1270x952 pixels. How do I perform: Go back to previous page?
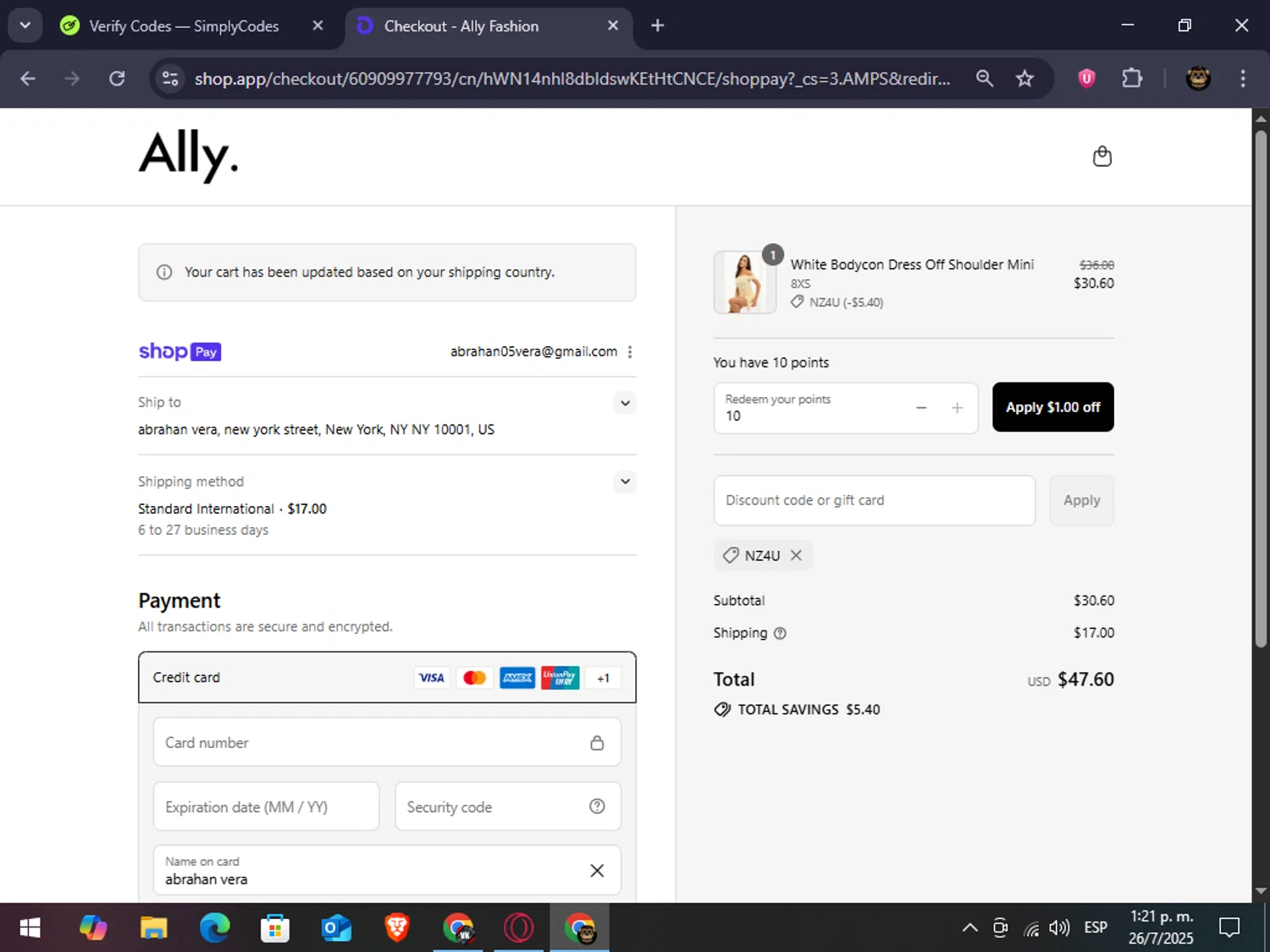point(27,79)
